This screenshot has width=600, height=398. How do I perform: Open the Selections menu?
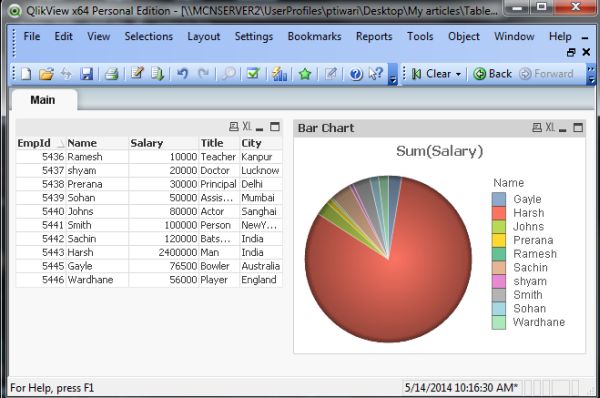(148, 36)
